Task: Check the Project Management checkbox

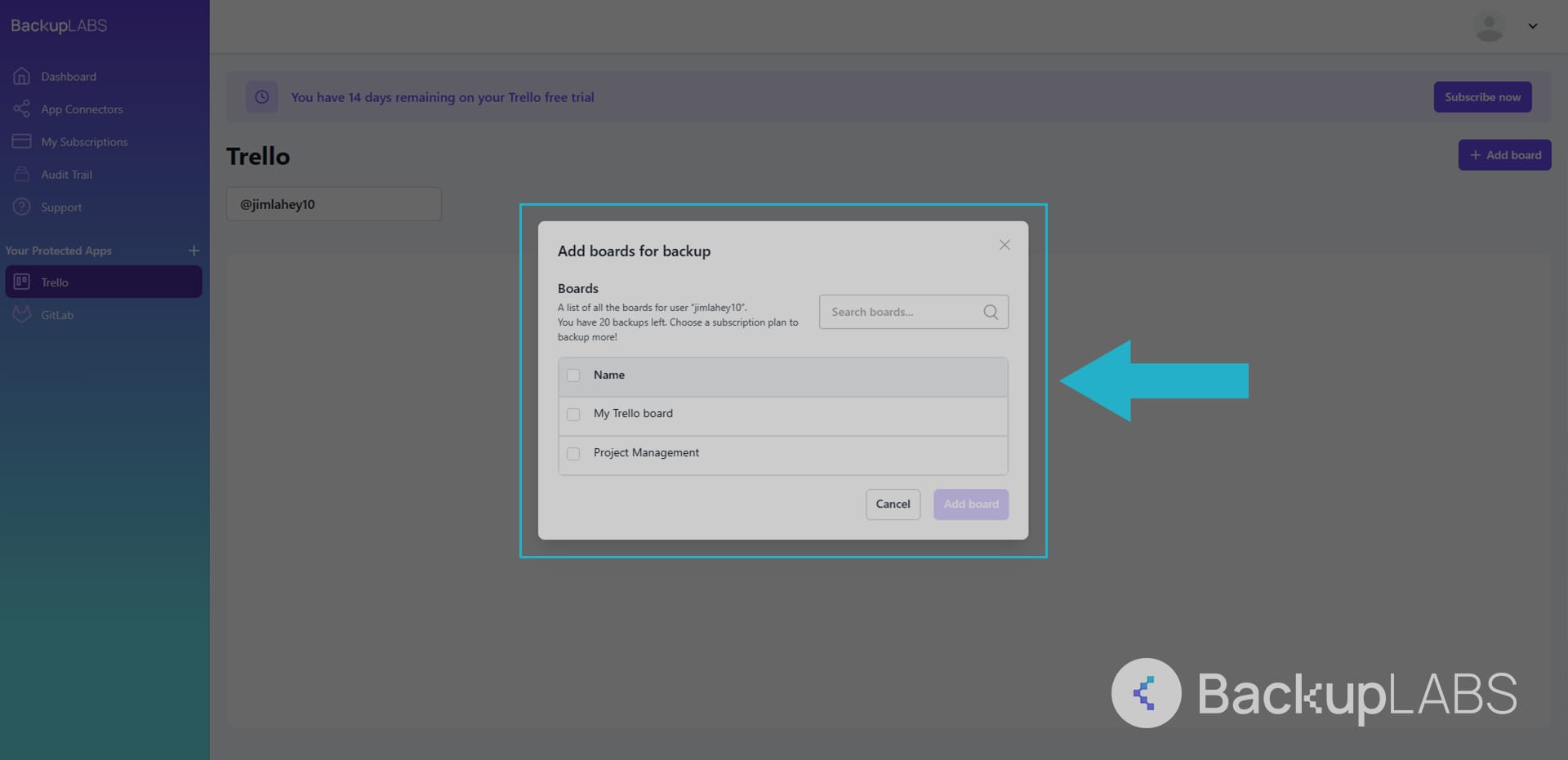Action: 573,454
